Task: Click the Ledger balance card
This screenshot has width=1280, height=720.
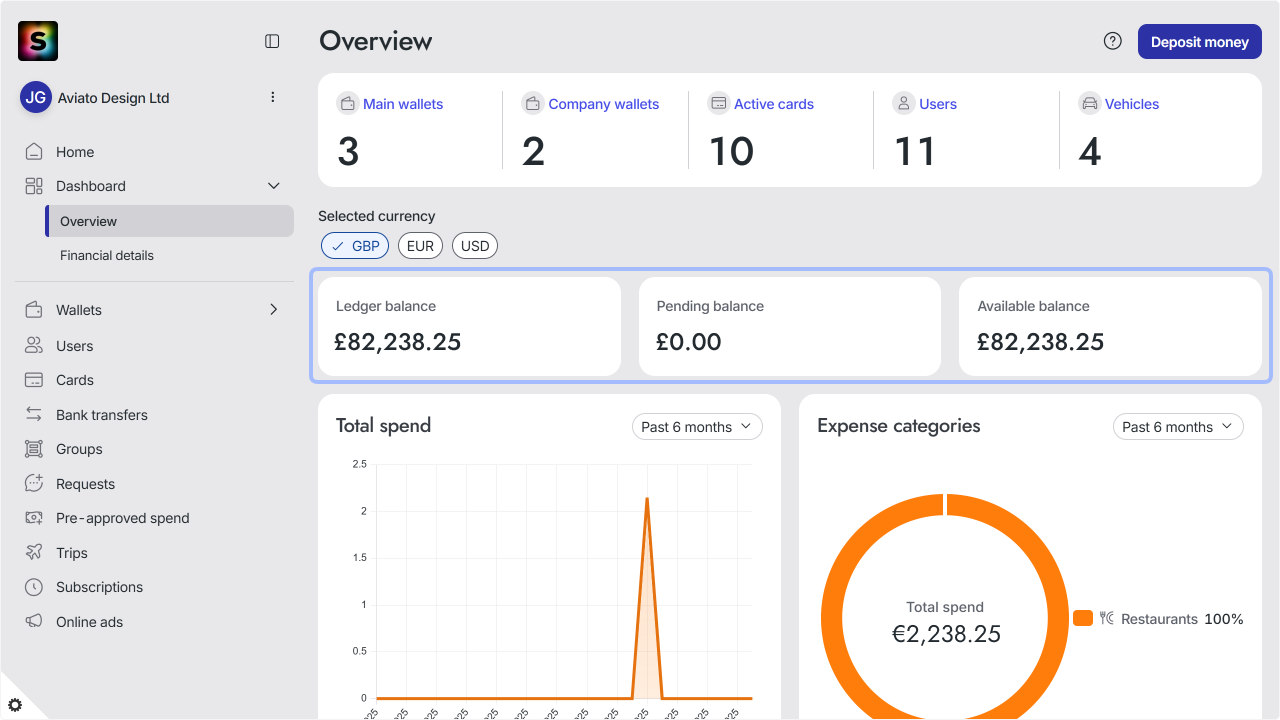Action: pos(469,326)
